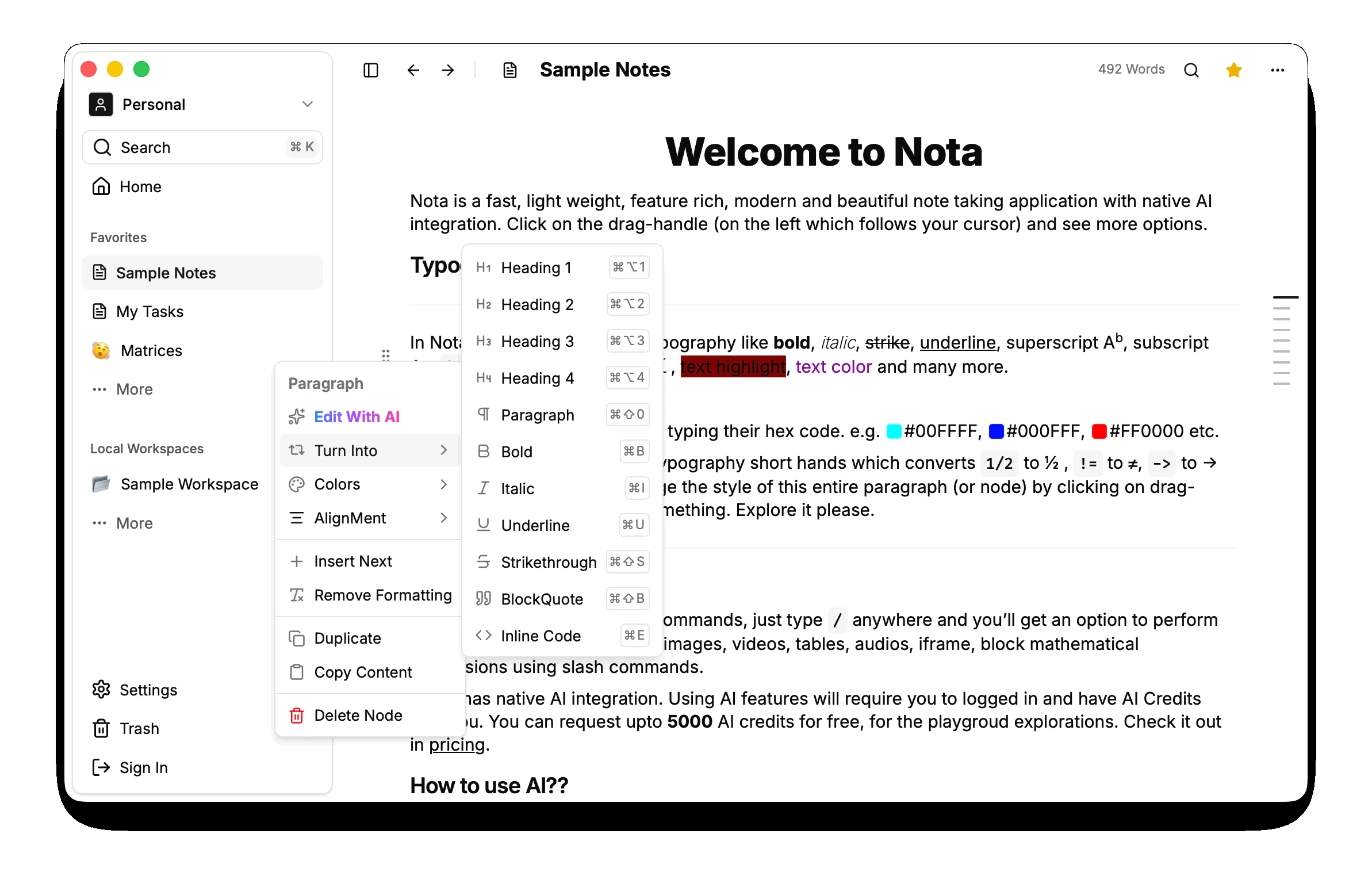Choose BlockQuote in the submenu
The height and width of the screenshot is (887, 1372).
click(541, 599)
